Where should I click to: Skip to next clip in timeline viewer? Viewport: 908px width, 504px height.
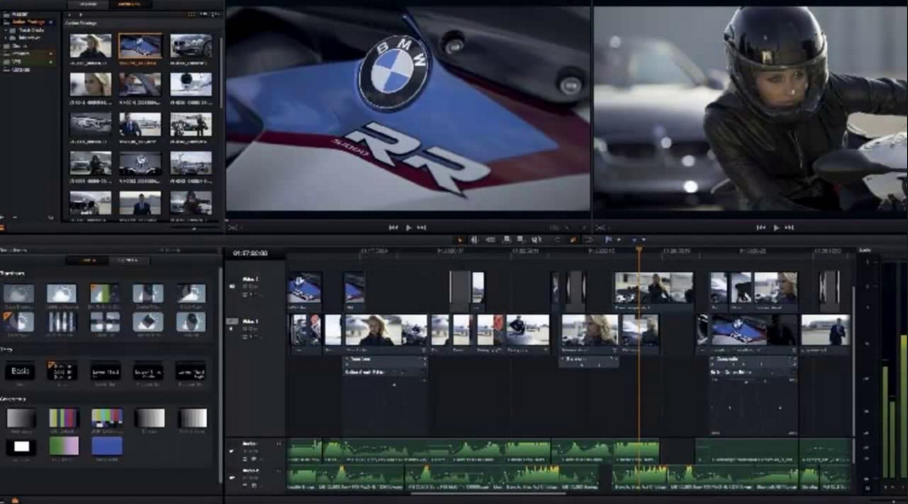click(789, 228)
